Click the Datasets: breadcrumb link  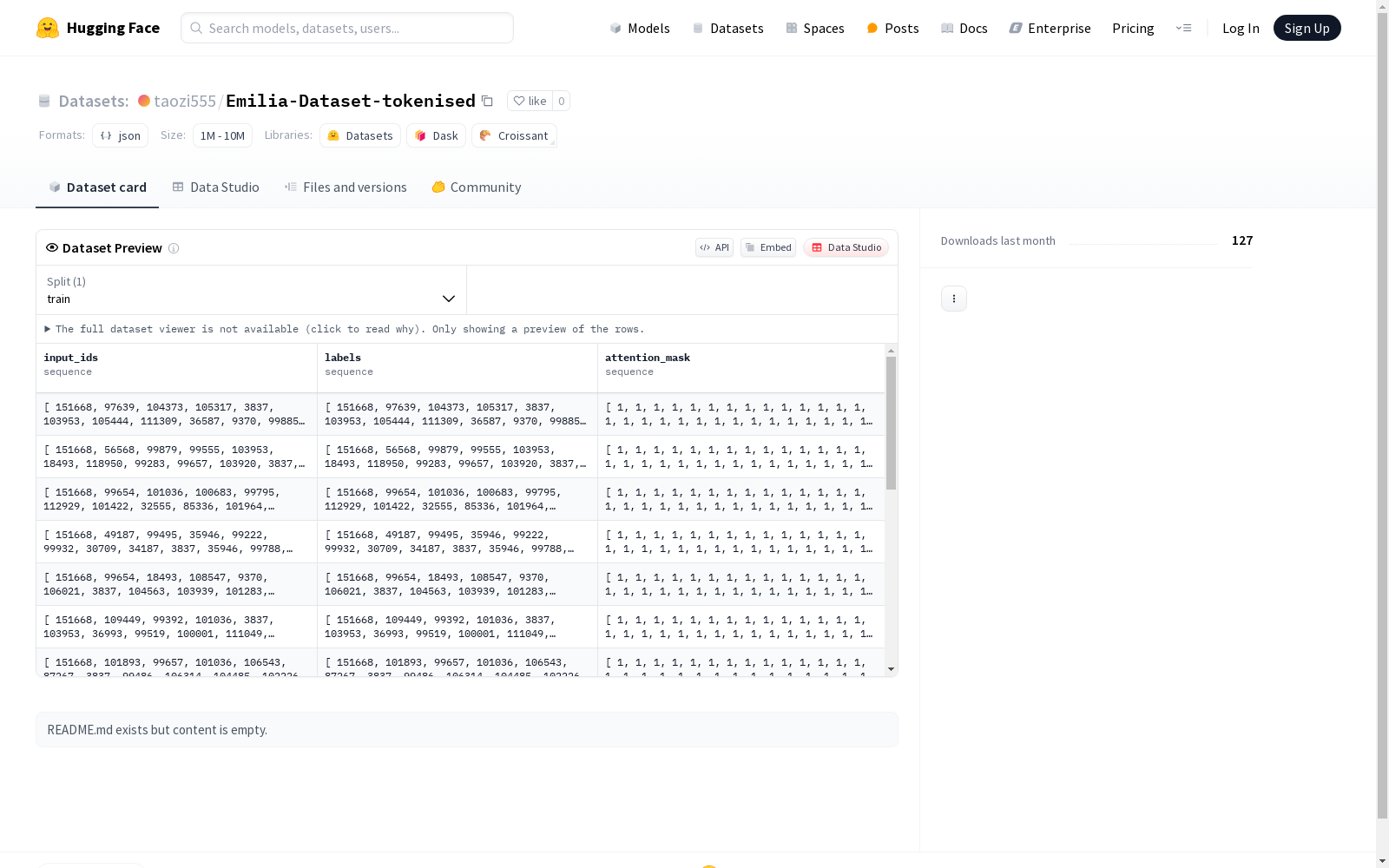point(94,101)
